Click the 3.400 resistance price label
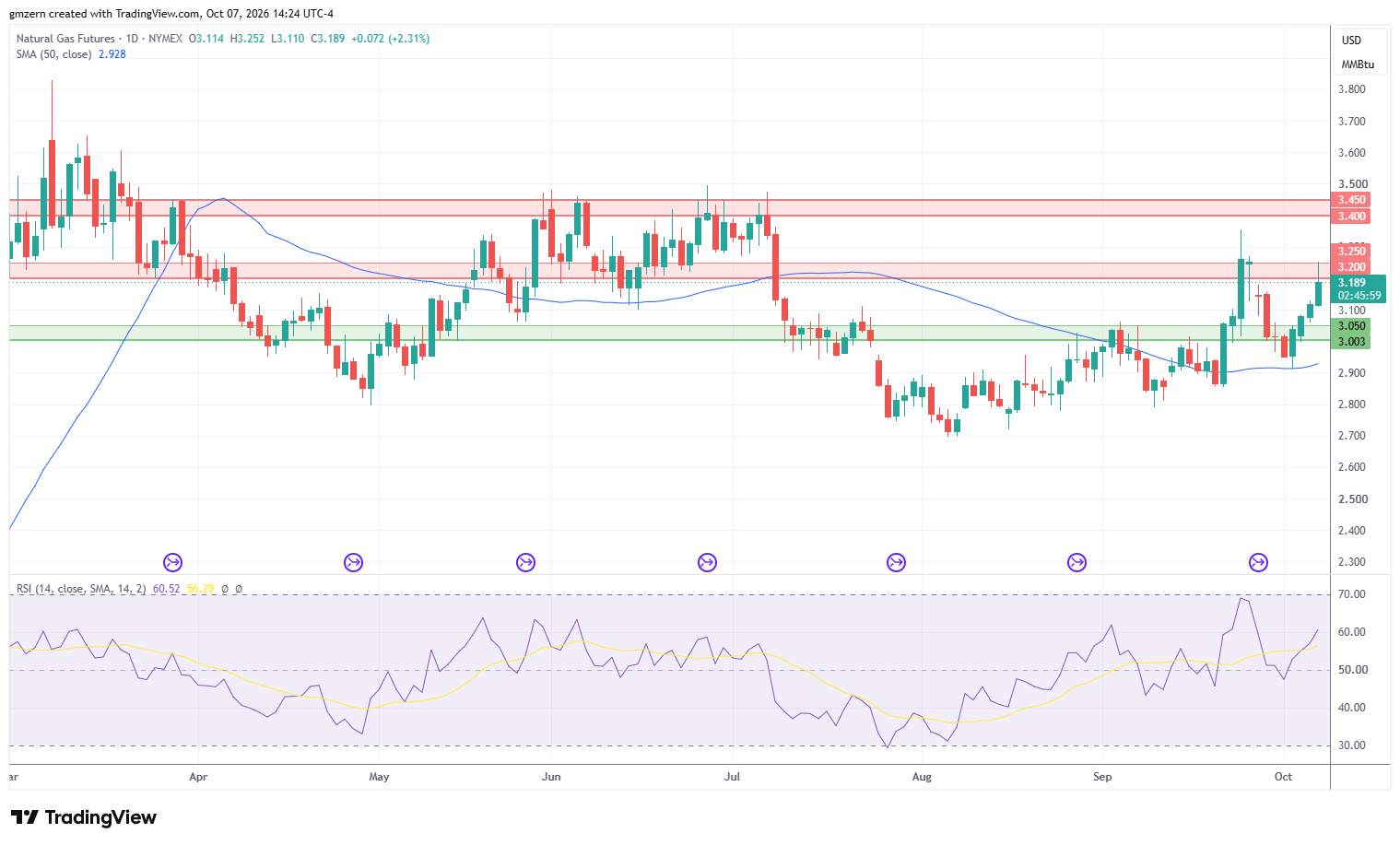1400x845 pixels. pos(1352,217)
